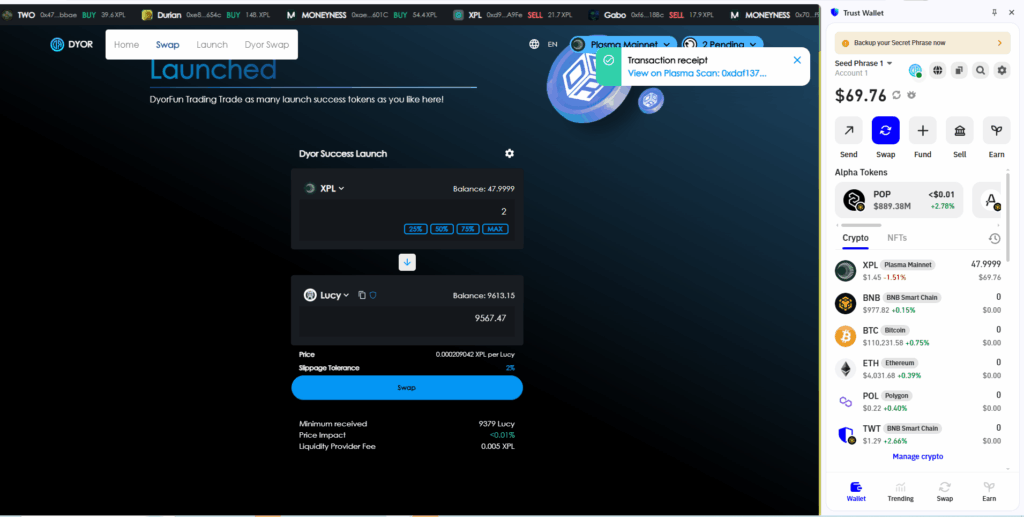The width and height of the screenshot is (1024, 517).
Task: Pin the Trust Wallet panel
Action: [995, 12]
